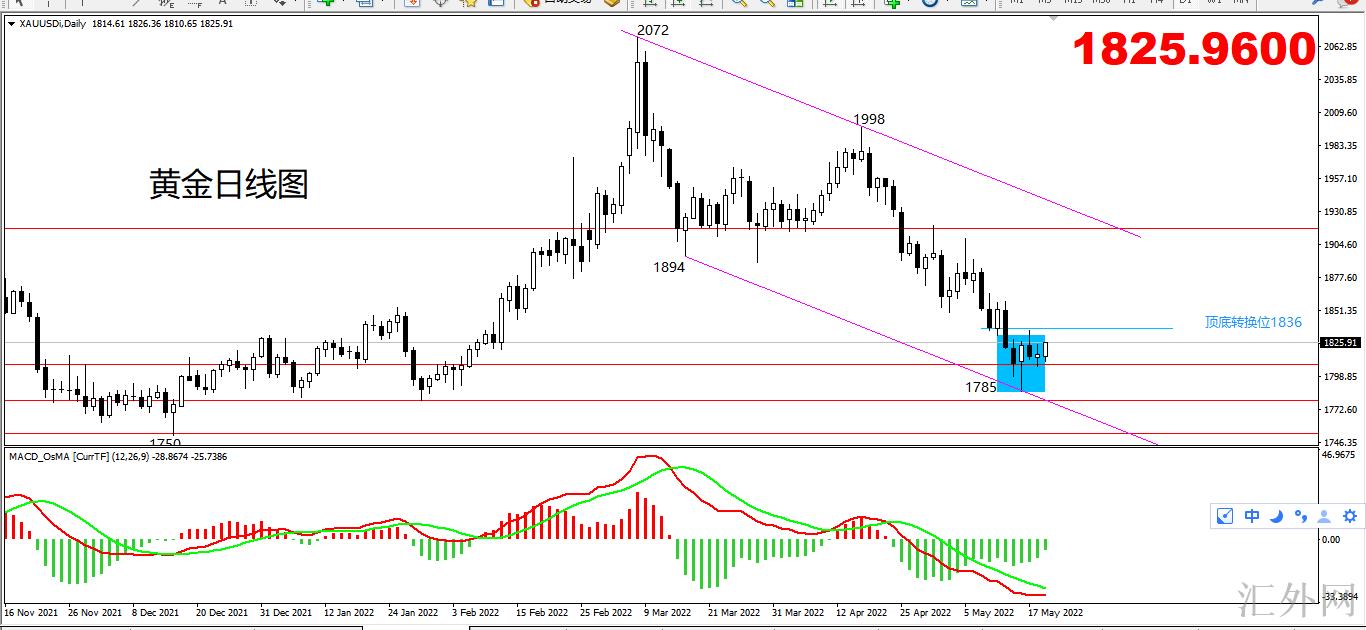Screen dimensions: 1366x630
Task: Click the 8 Dec 2021 date label
Action: click(155, 612)
